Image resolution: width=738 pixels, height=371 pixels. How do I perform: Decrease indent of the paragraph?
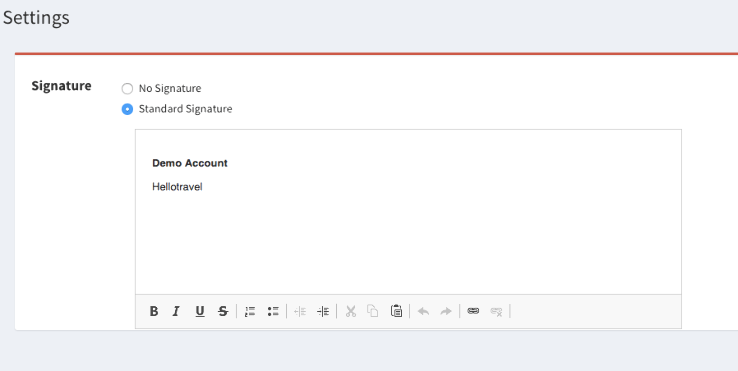[x=300, y=311]
